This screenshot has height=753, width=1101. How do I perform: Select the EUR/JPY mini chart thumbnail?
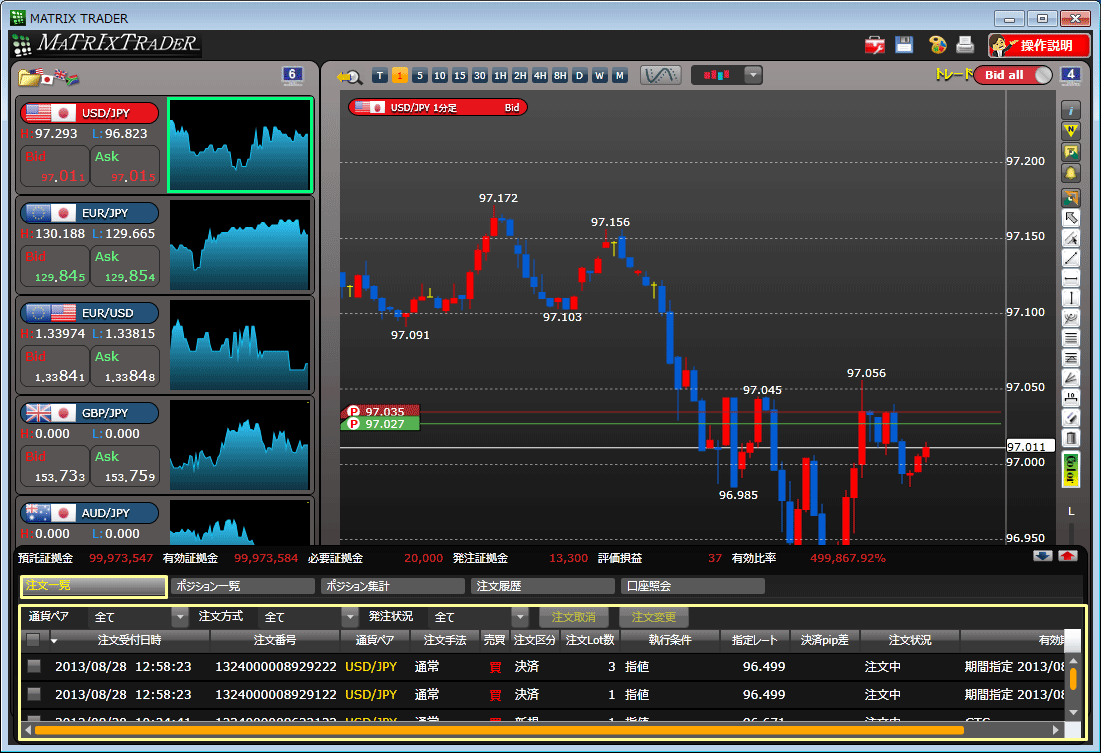click(x=239, y=244)
